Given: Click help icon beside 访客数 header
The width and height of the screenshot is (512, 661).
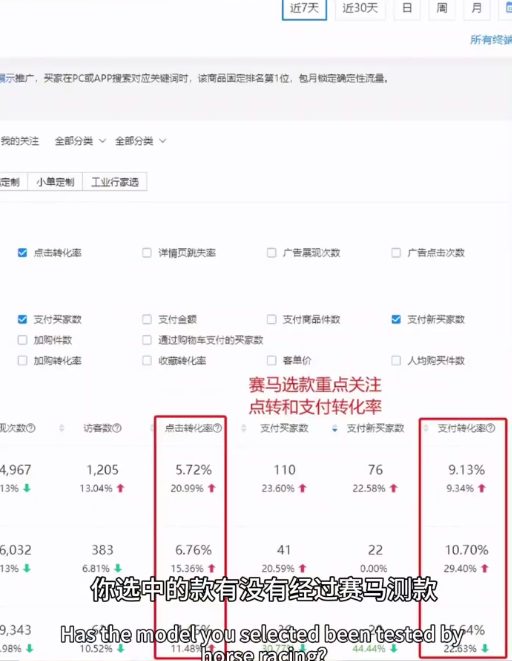Looking at the screenshot, I should click(x=117, y=428).
